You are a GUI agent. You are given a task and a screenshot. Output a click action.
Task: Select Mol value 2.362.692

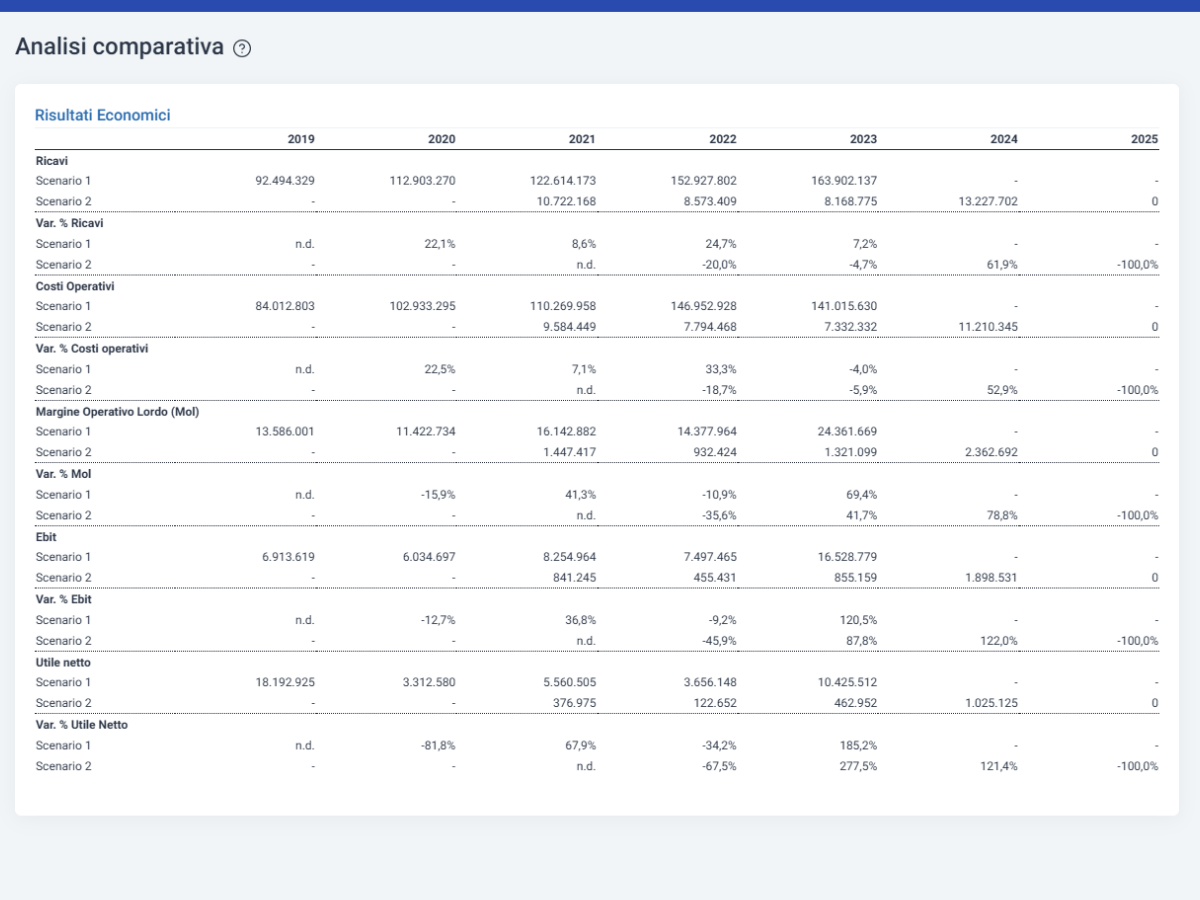(992, 453)
